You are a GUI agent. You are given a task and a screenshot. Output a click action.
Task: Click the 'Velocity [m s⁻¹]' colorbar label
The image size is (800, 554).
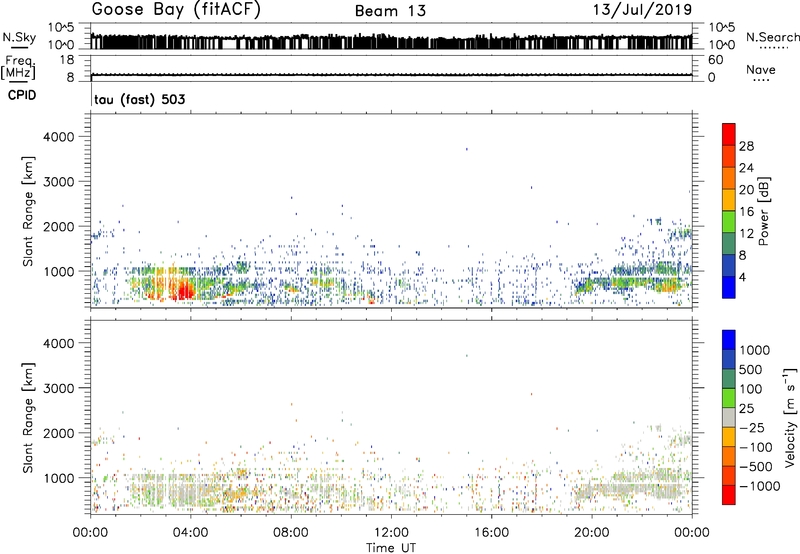[x=790, y=417]
